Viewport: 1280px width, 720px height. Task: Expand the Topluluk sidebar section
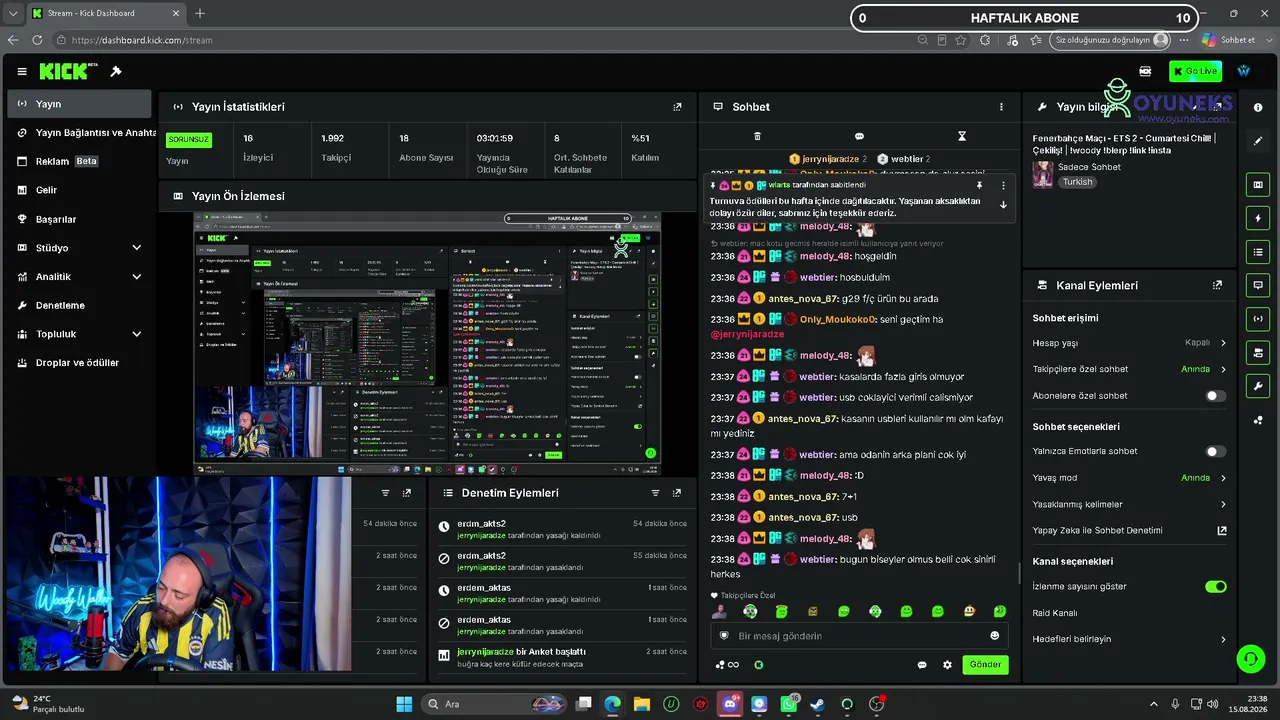(x=136, y=334)
